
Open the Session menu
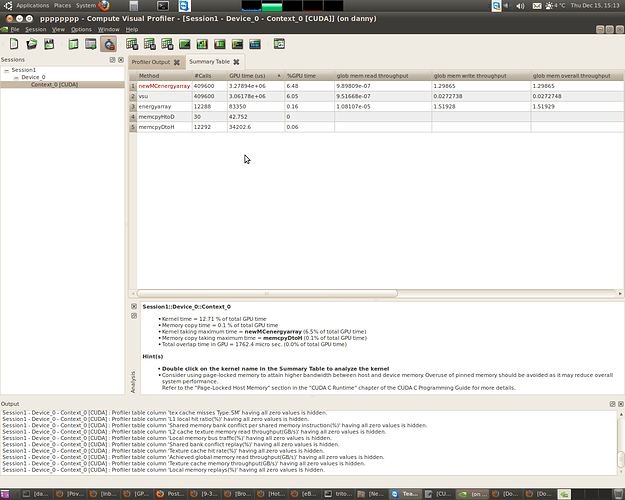pos(36,30)
